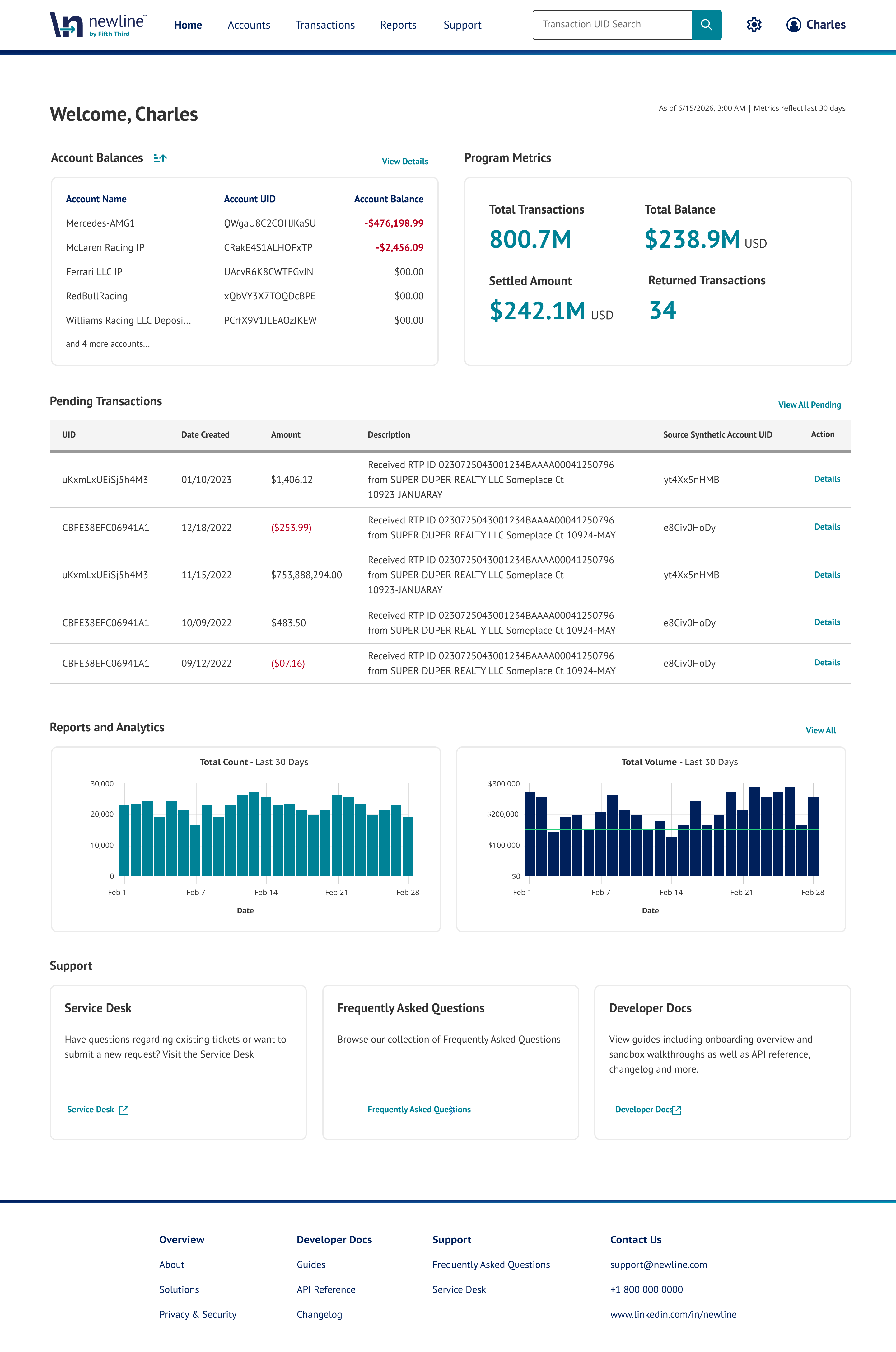
Task: Select the RedBullRacing account name
Action: 96,296
